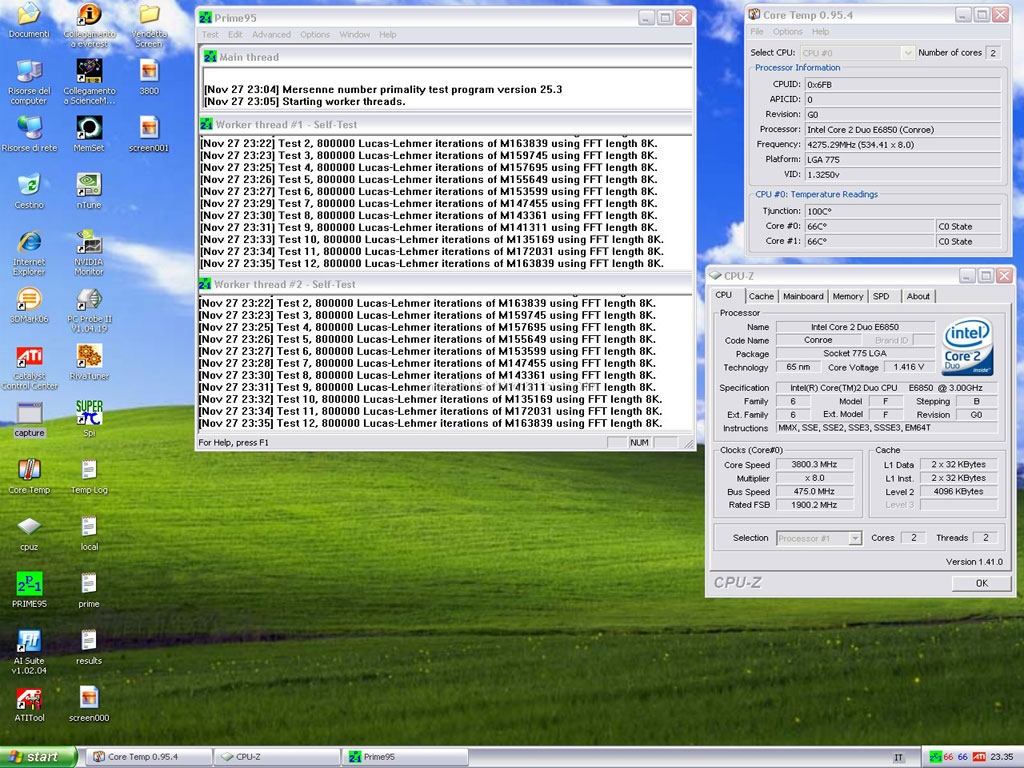Open the Vendetta Screen folder

[149, 25]
